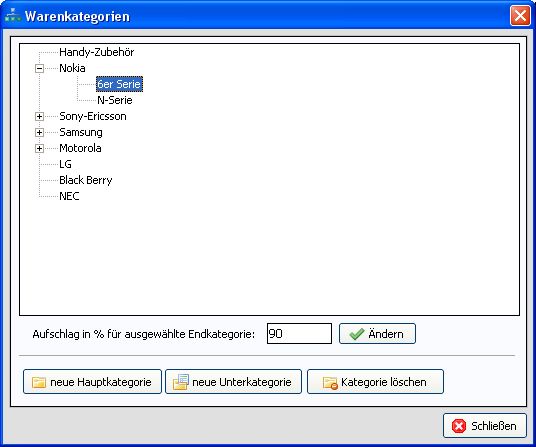
Task: Expand the Sony-Ericsson category
Action: [39, 117]
